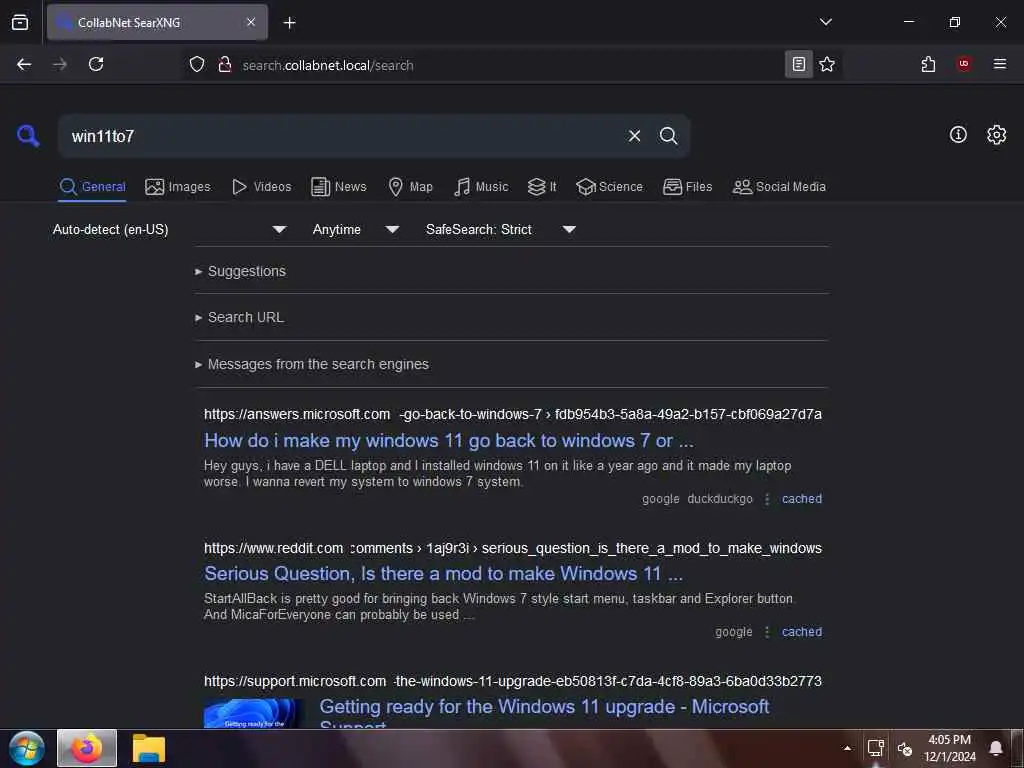Open SearXNG preferences gear

point(996,135)
